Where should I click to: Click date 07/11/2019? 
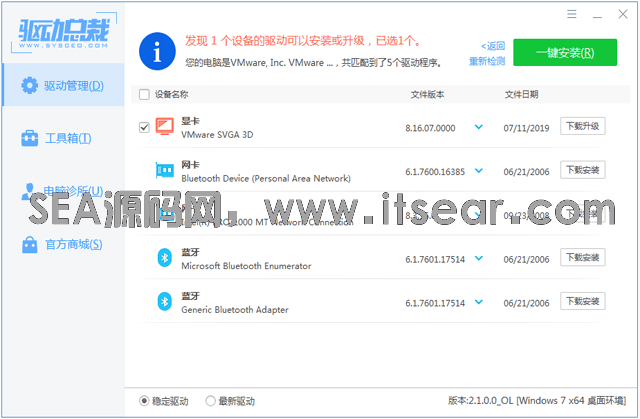pos(526,128)
